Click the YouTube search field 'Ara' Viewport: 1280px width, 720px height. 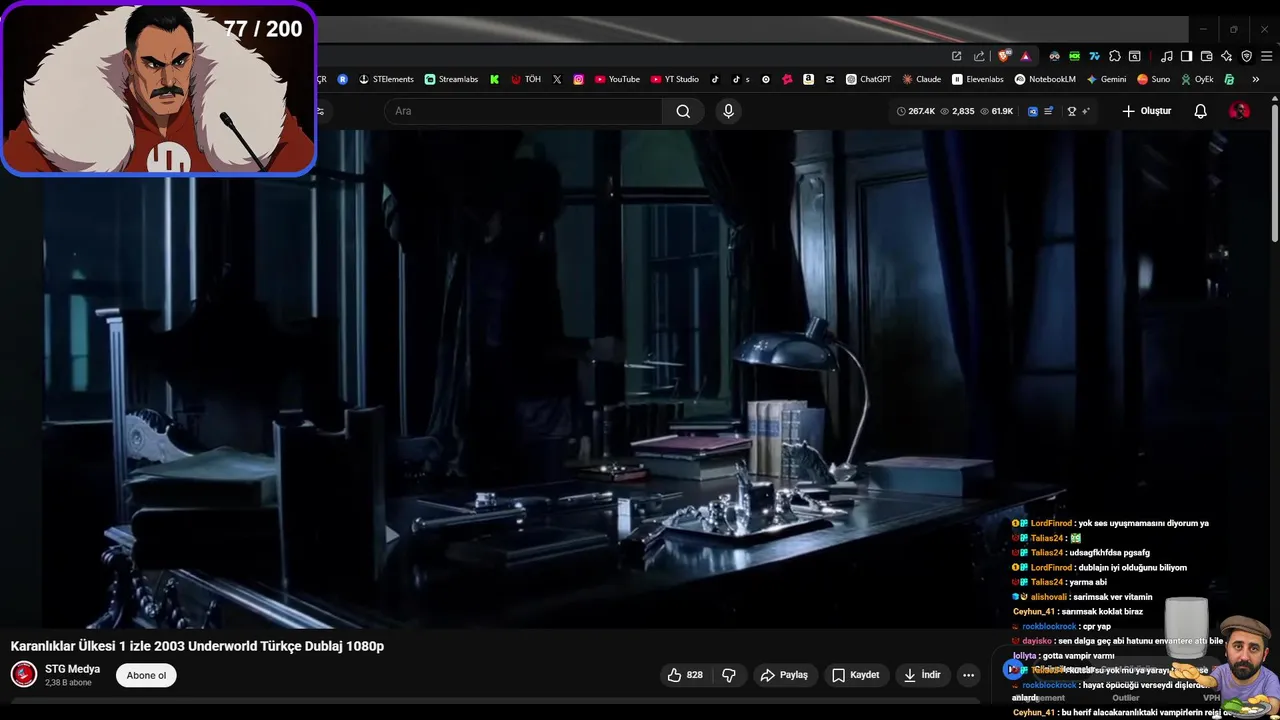coord(523,111)
